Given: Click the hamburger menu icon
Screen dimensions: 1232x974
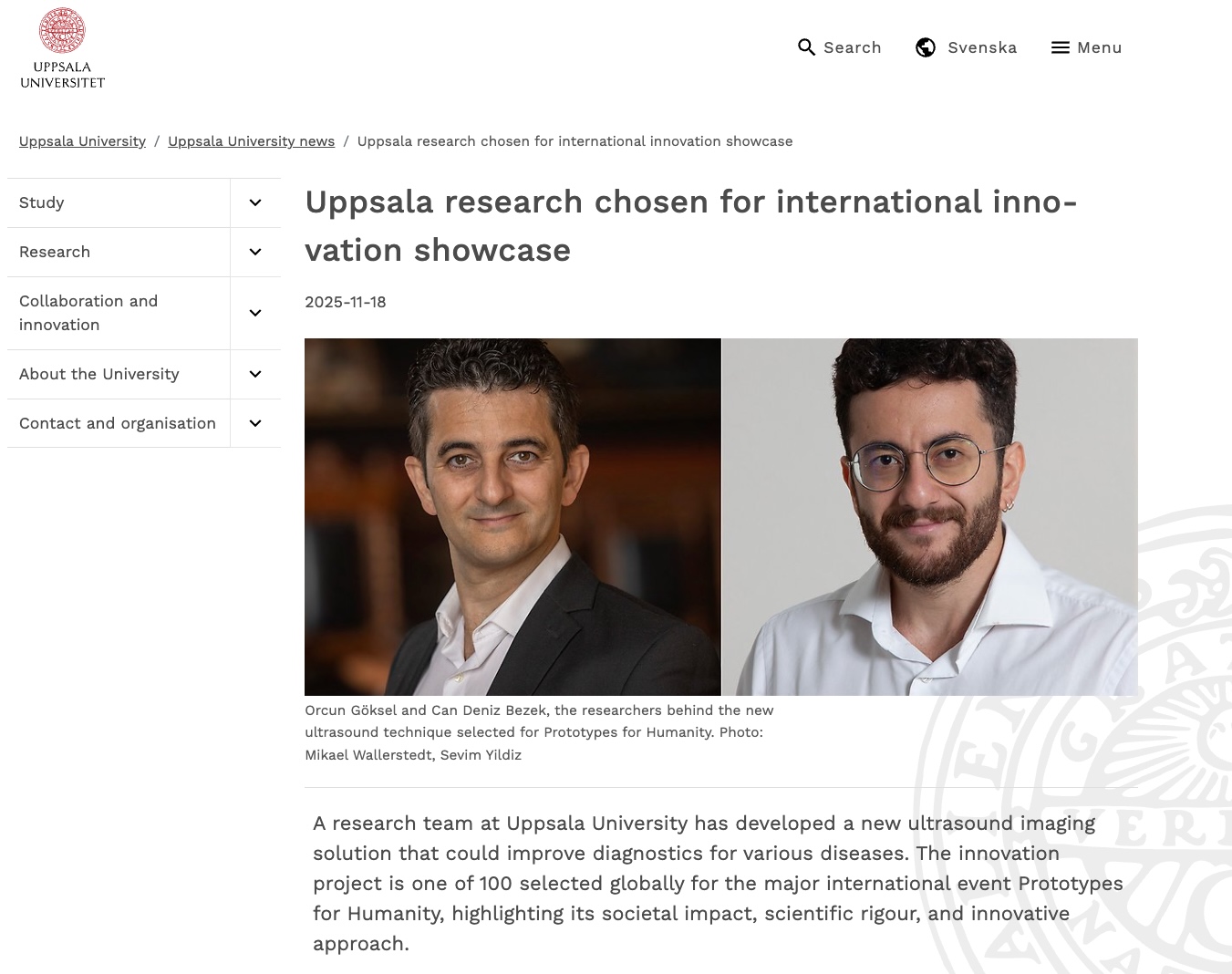Looking at the screenshot, I should [x=1060, y=47].
